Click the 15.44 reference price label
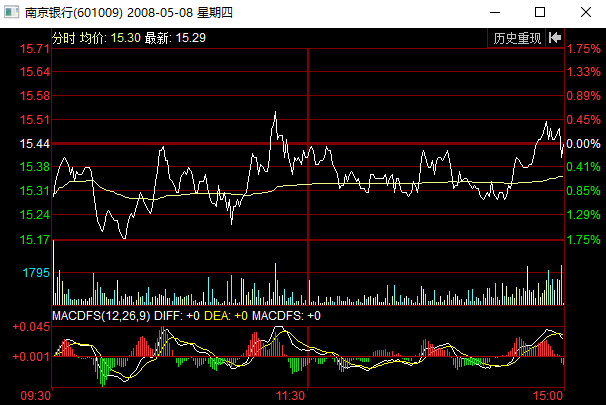606x405 pixels. (x=34, y=144)
